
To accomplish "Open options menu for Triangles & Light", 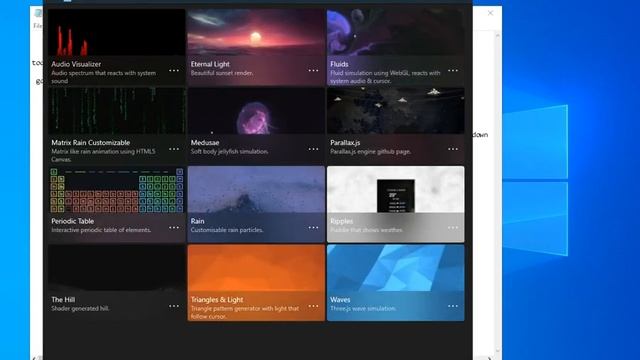I will [313, 306].
